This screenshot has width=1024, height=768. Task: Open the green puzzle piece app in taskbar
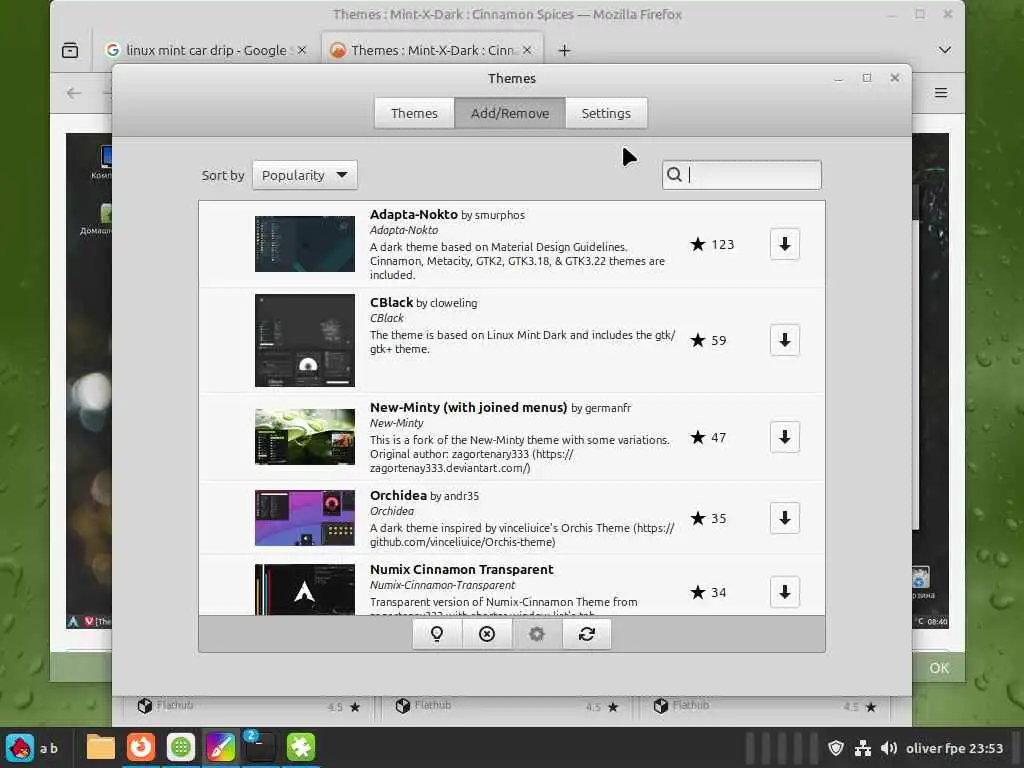coord(300,748)
